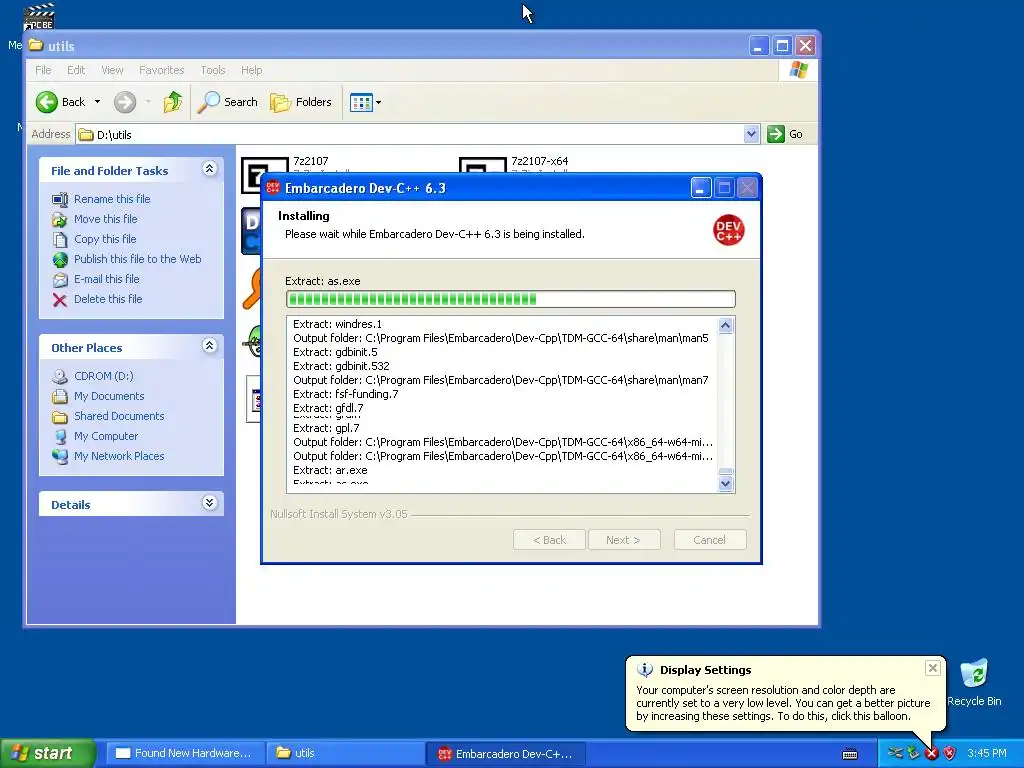Expand the Details panel

click(210, 503)
